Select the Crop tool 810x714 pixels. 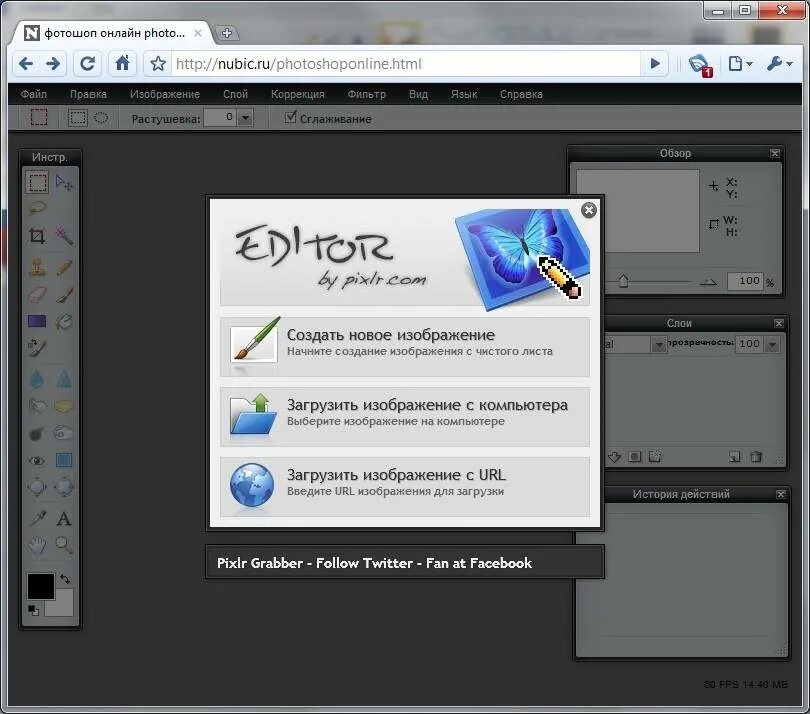click(x=37, y=236)
